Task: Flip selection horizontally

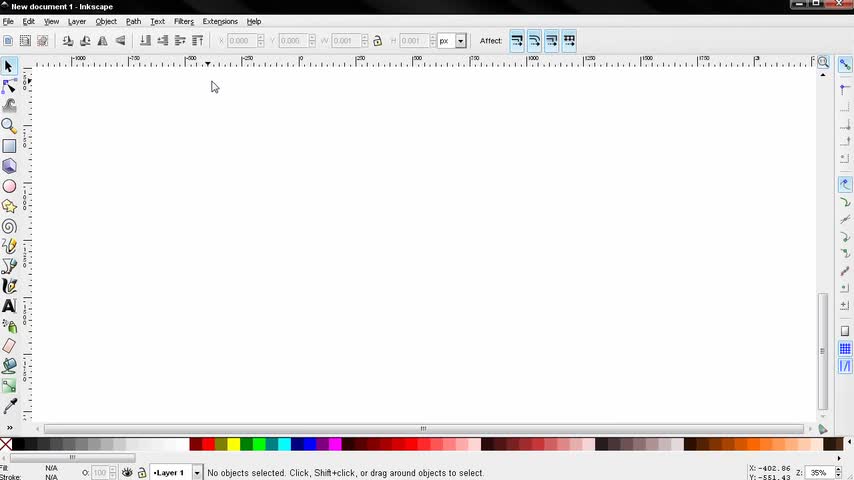Action: pyautogui.click(x=102, y=41)
